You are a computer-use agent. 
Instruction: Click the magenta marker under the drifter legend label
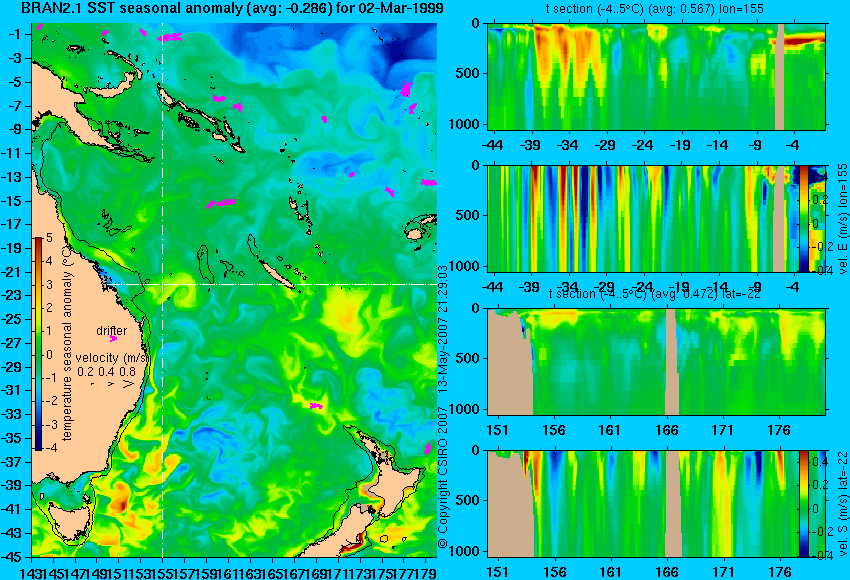click(x=113, y=339)
